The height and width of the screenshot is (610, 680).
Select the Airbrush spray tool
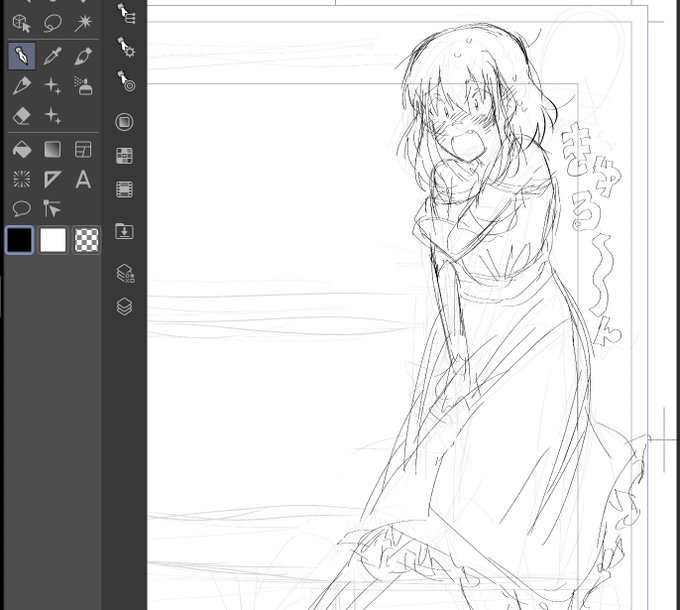[83, 85]
